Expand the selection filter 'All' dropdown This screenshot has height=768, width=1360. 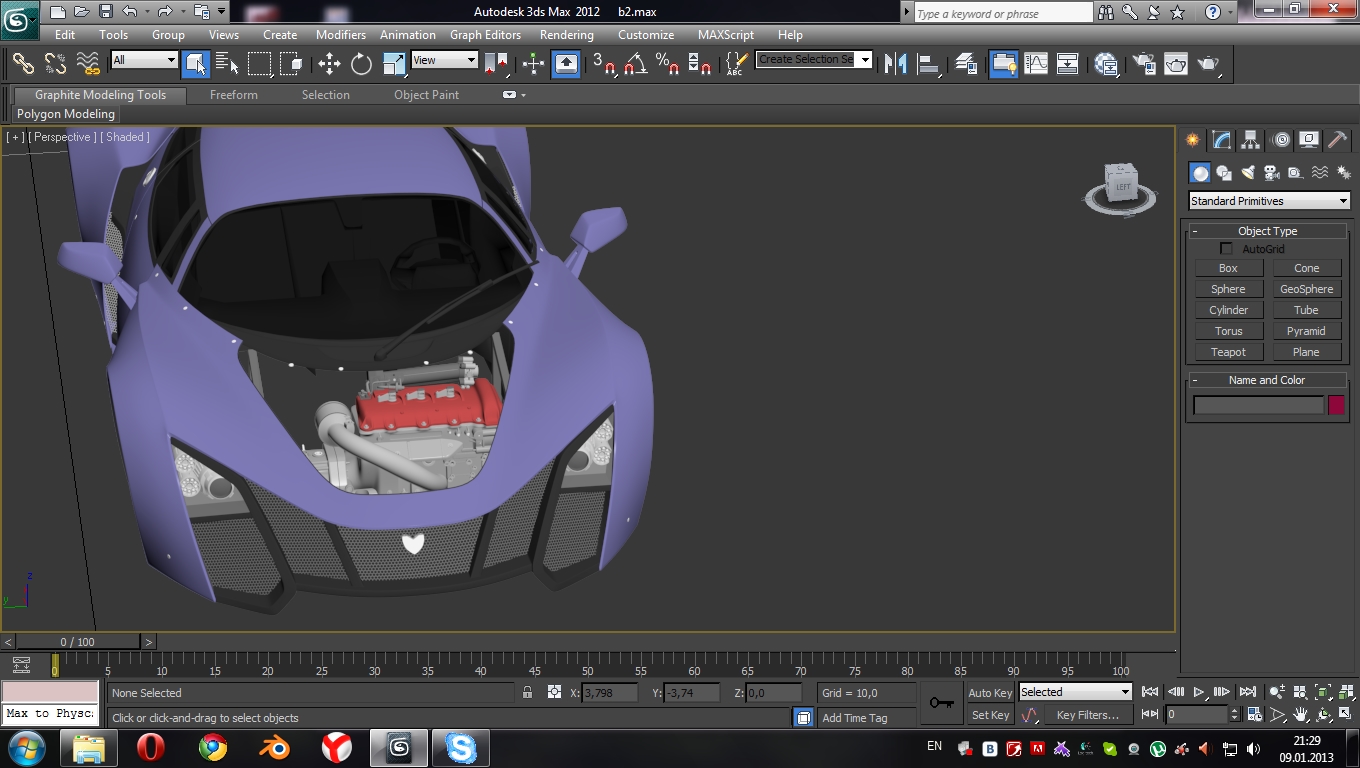(144, 60)
